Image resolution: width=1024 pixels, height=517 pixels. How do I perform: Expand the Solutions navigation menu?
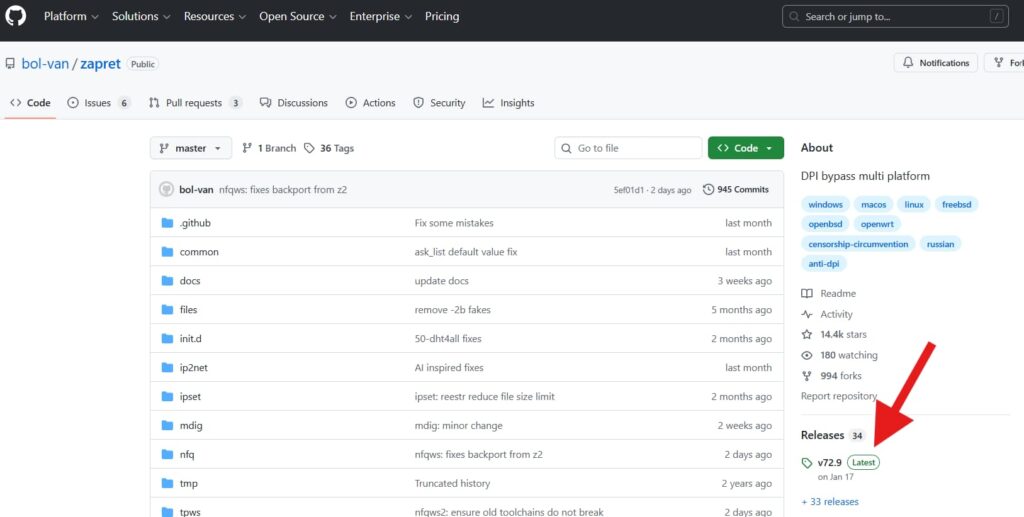click(141, 17)
